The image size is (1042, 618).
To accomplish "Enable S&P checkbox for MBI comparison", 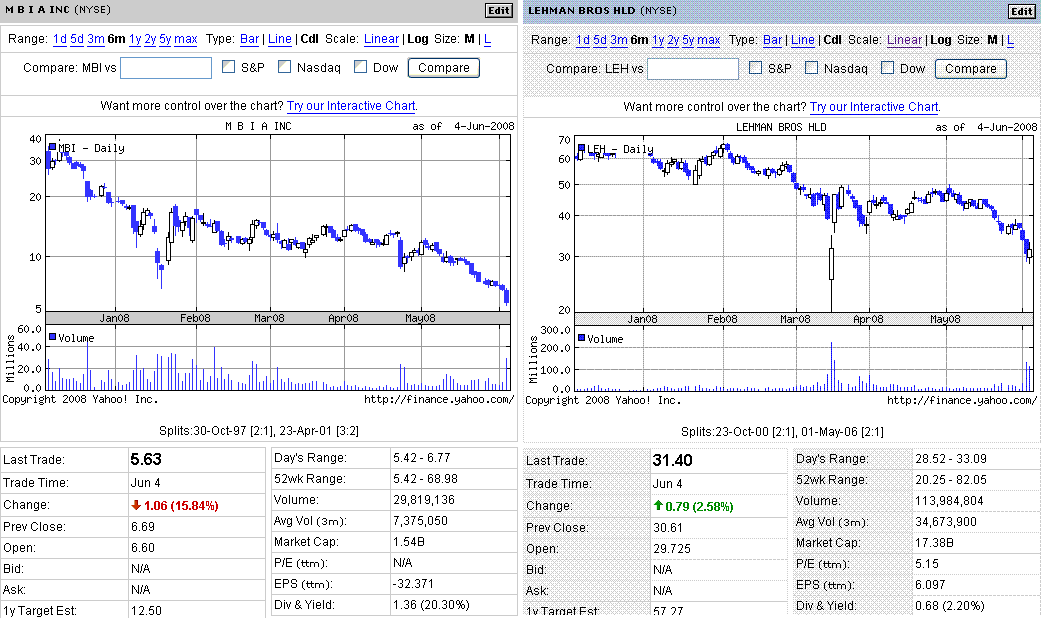I will coord(229,67).
